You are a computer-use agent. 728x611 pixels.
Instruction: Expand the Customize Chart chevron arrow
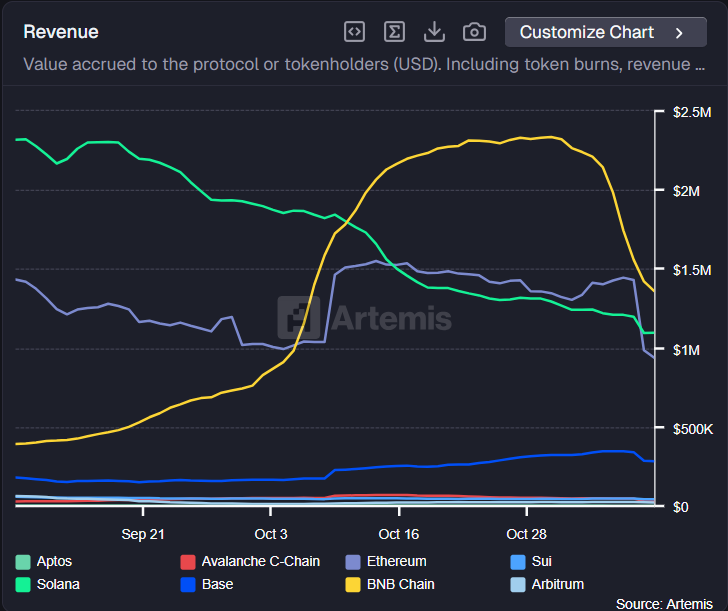pyautogui.click(x=680, y=33)
